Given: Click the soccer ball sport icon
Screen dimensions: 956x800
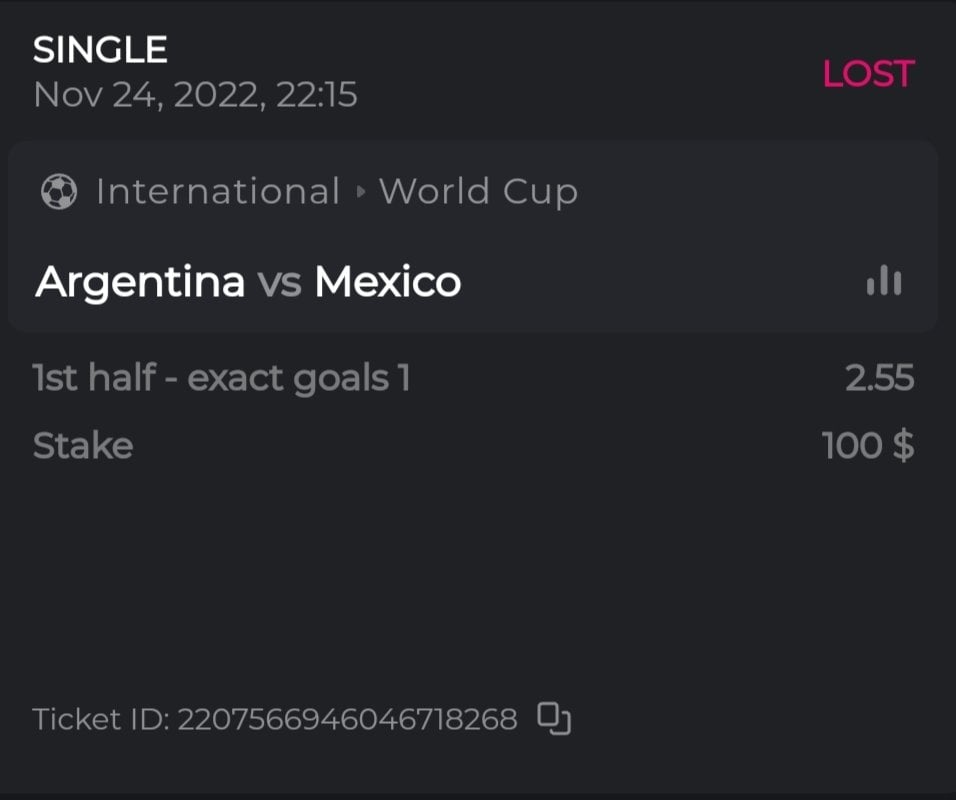Looking at the screenshot, I should [x=59, y=191].
